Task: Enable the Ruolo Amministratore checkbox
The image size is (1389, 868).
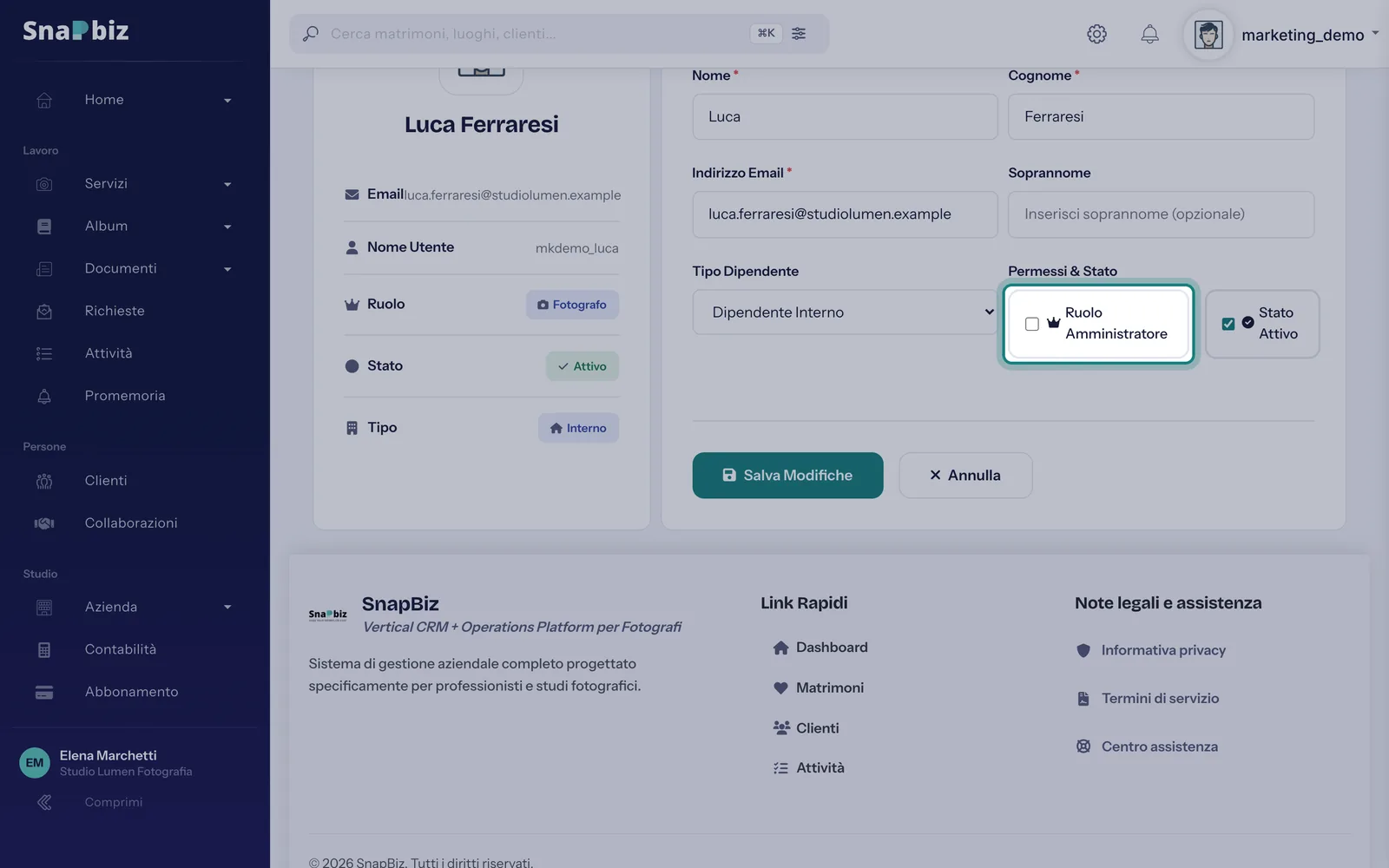Action: 1031,324
